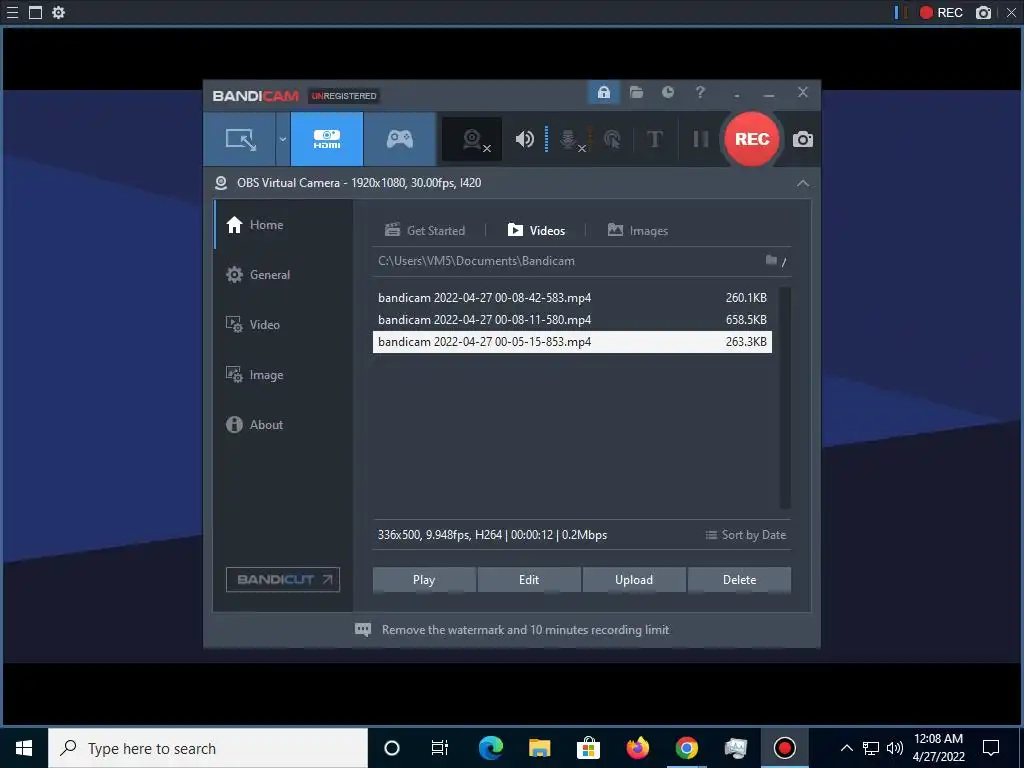Open the help question mark icon
This screenshot has height=768, width=1024.
coord(700,92)
